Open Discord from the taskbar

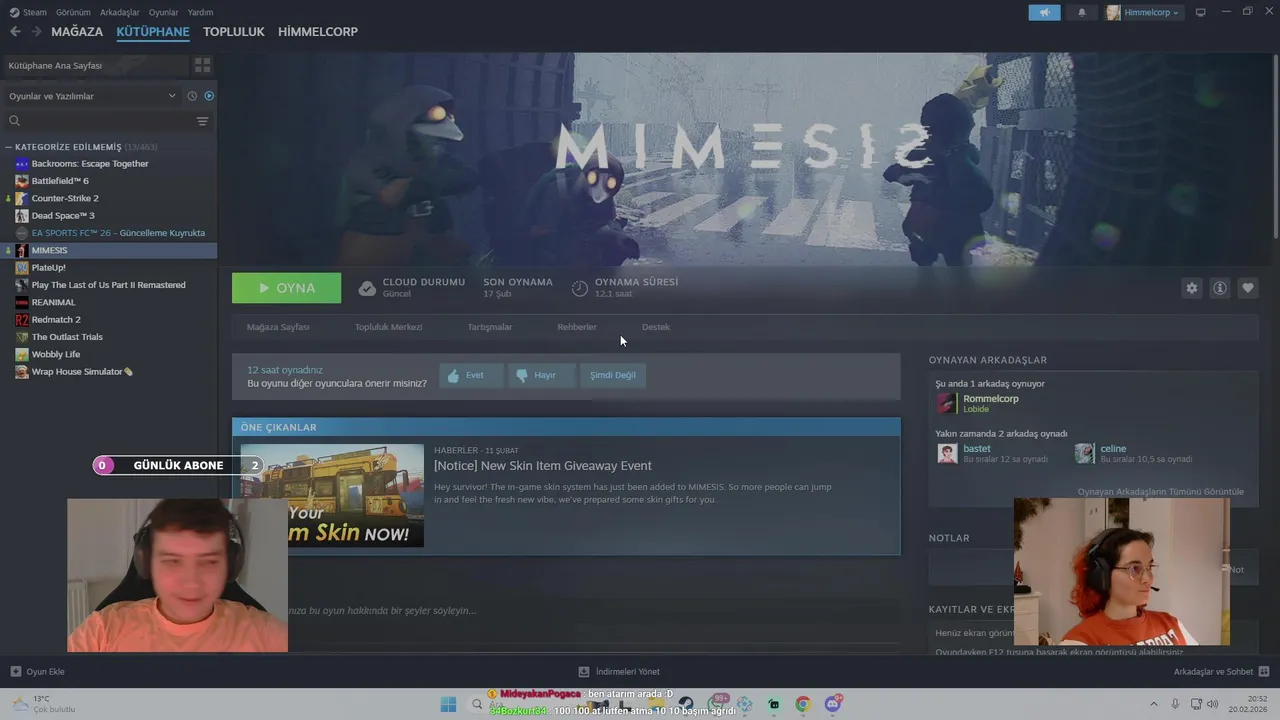(832, 704)
